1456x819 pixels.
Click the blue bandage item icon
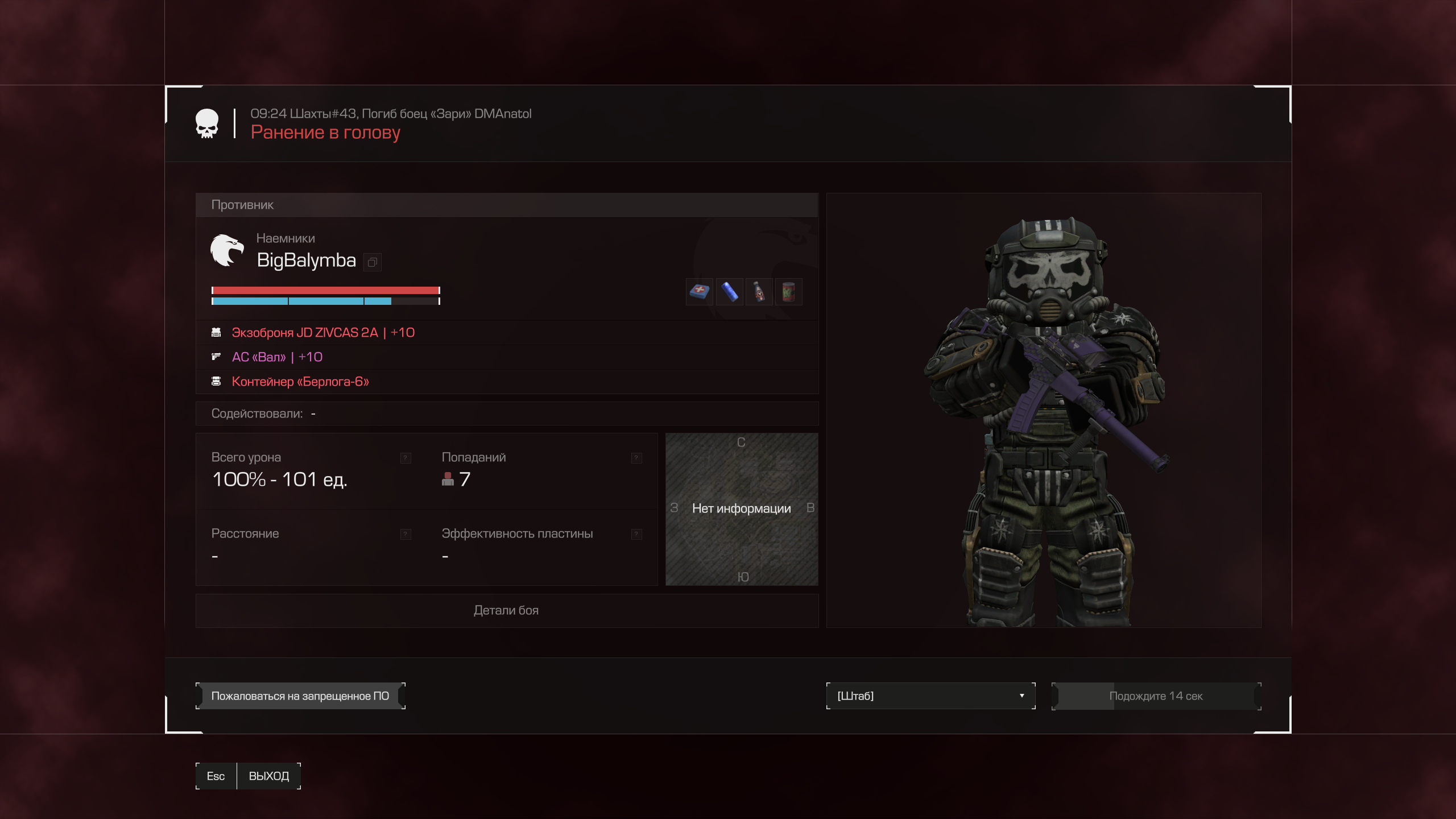(x=730, y=292)
